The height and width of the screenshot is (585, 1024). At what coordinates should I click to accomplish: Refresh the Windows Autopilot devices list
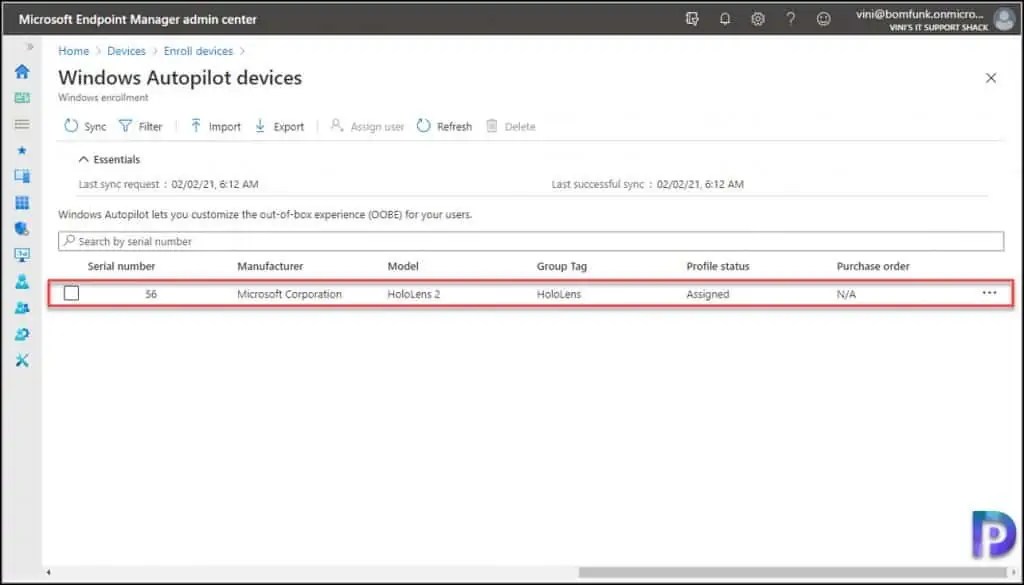click(443, 126)
